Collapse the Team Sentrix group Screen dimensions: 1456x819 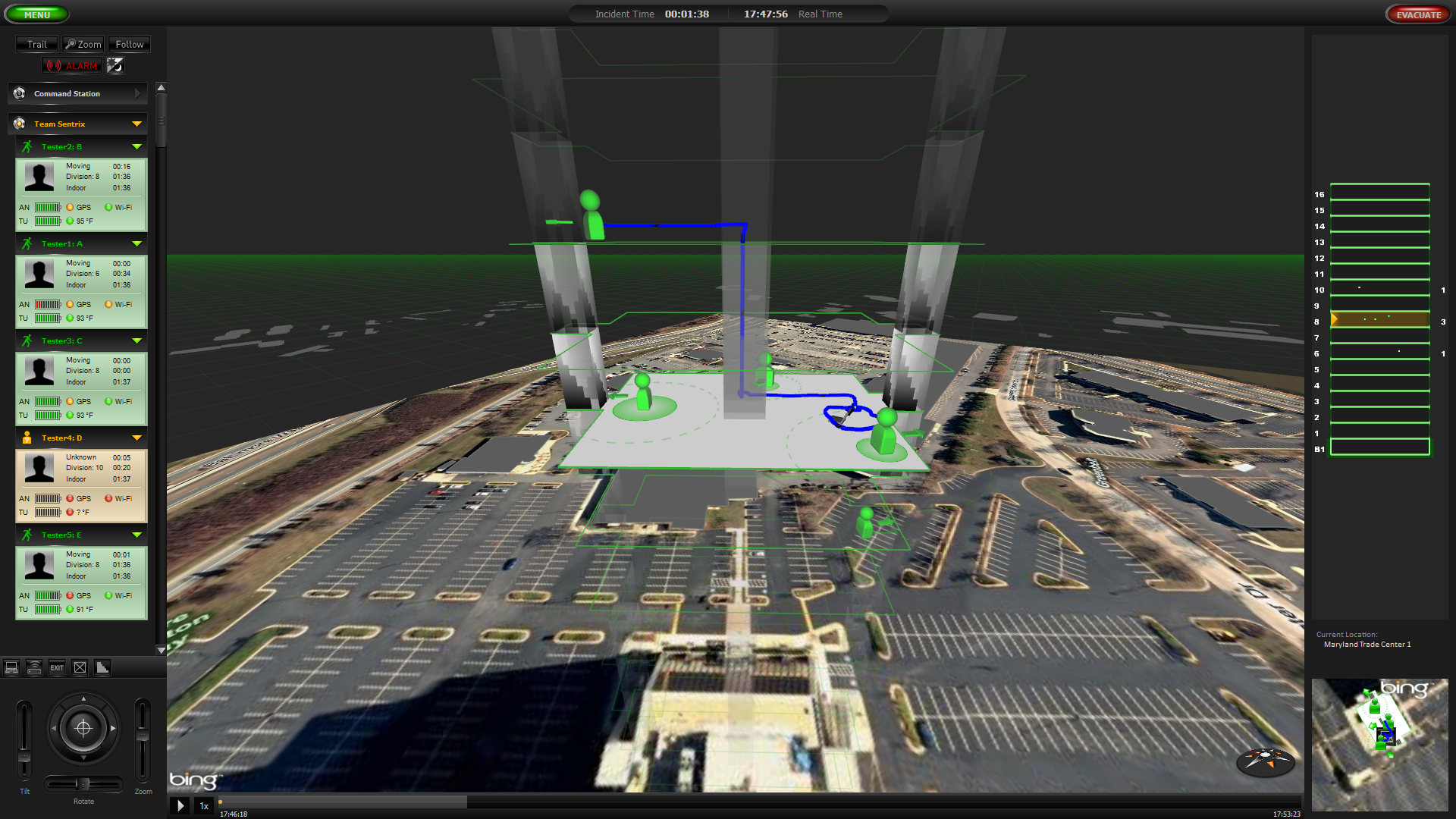(x=136, y=124)
